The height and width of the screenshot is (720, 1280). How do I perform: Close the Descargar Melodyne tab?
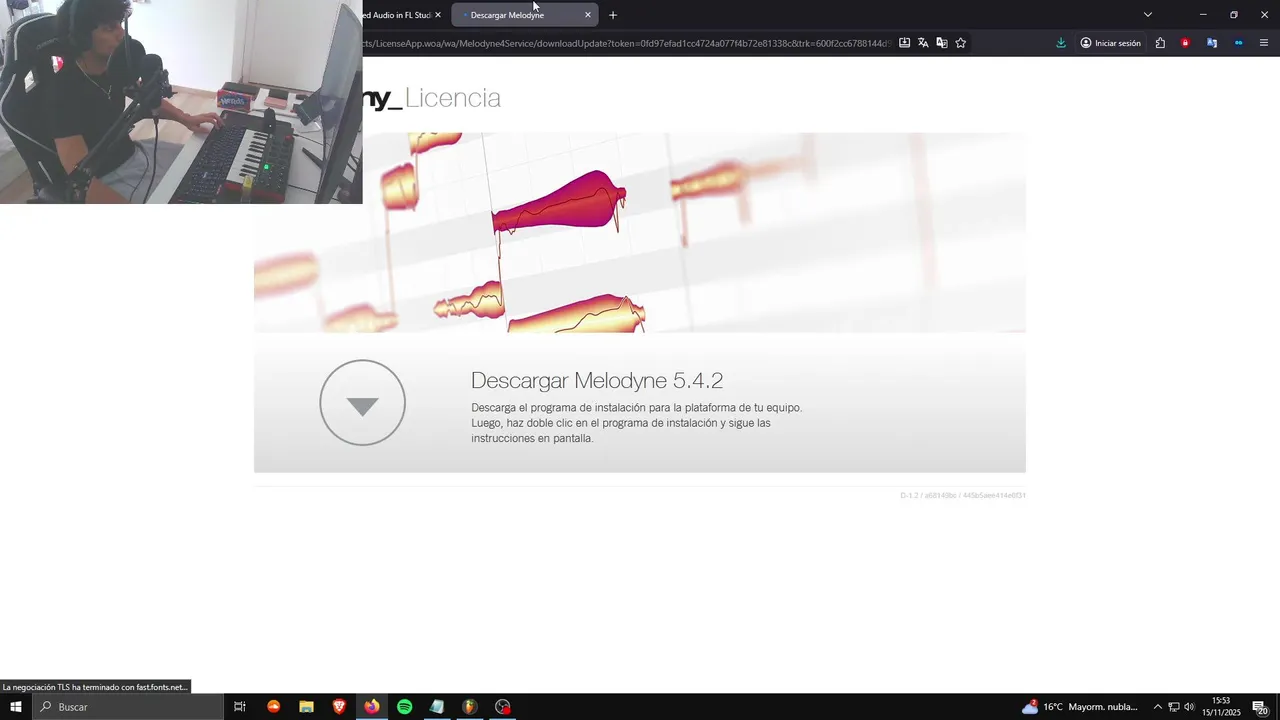(x=588, y=15)
